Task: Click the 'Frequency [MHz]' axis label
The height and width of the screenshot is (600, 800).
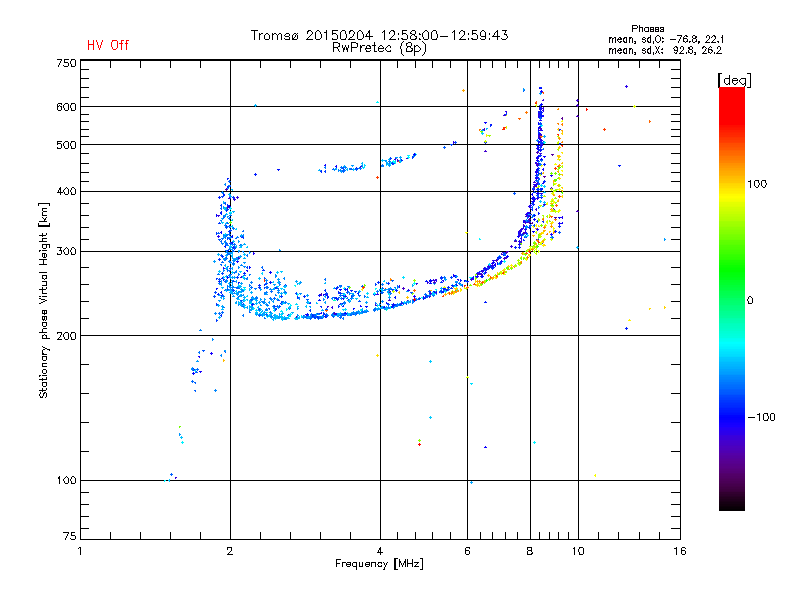Action: pos(379,564)
